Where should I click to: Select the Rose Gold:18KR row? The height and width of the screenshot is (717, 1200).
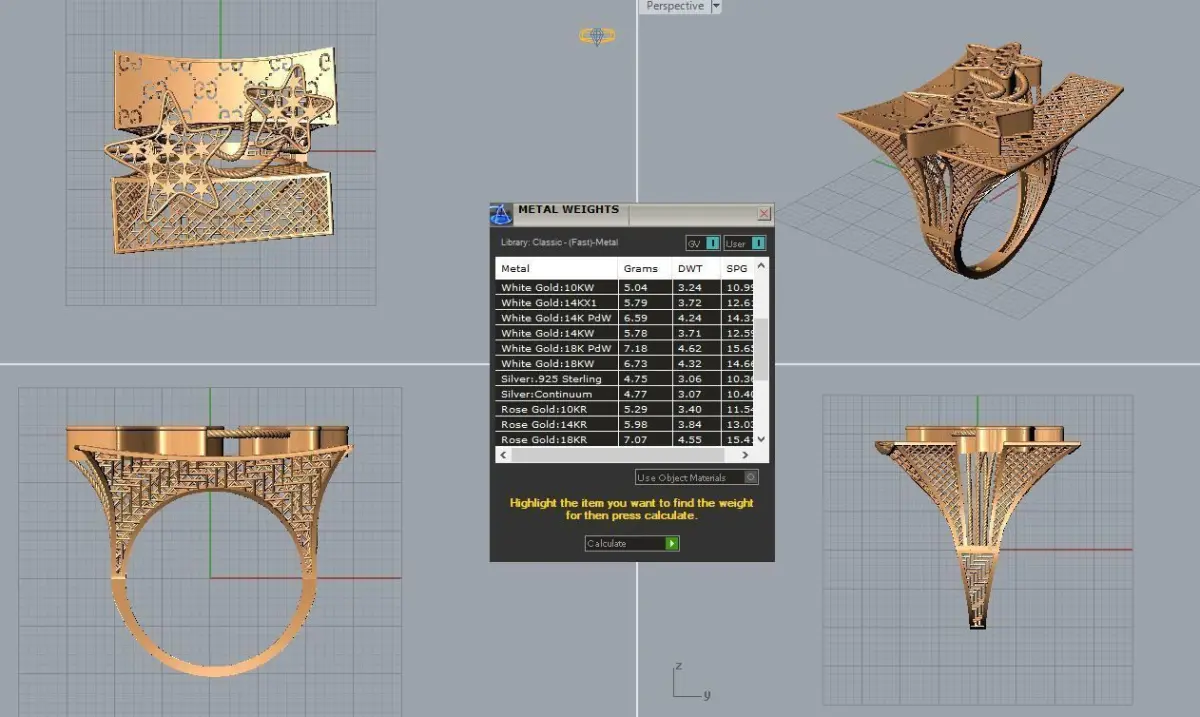(625, 440)
